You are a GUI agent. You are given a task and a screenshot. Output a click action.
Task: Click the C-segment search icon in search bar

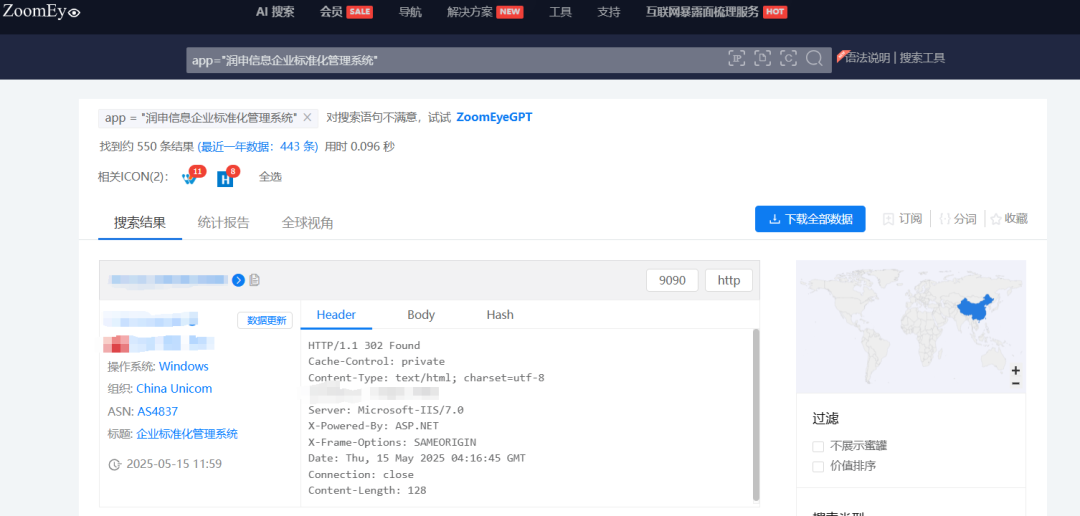point(788,59)
